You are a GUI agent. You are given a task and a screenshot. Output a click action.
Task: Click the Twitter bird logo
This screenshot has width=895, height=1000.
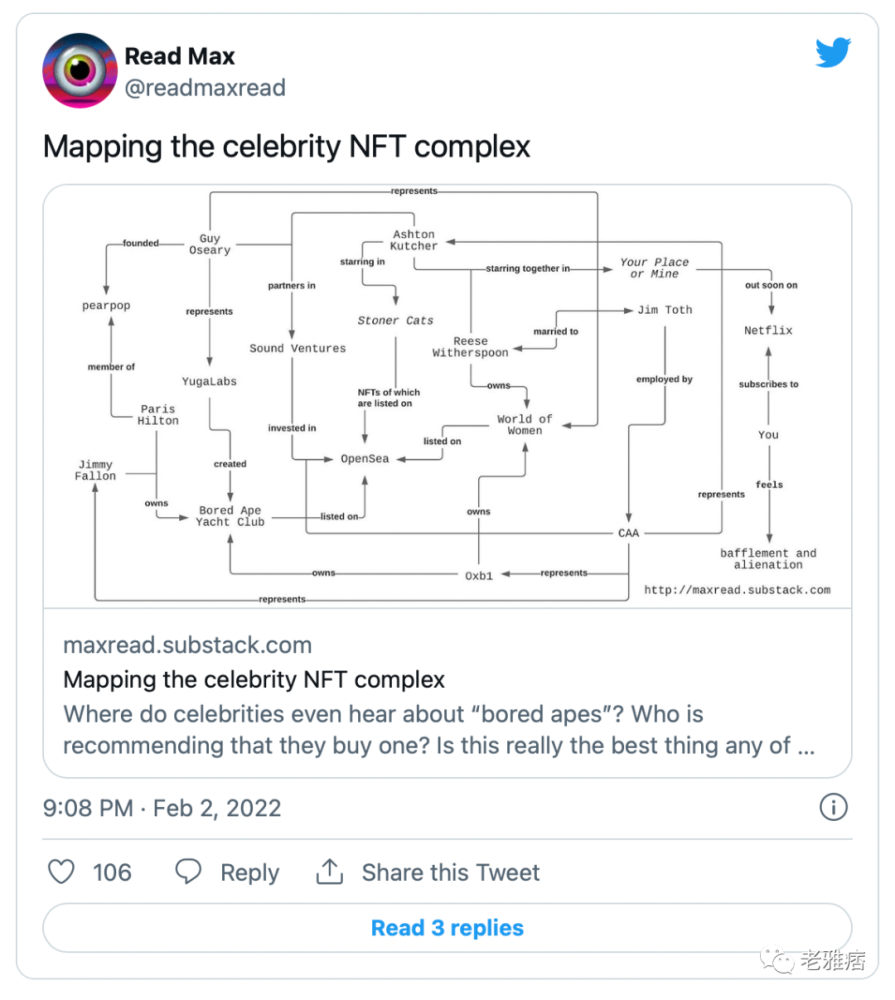coord(832,53)
